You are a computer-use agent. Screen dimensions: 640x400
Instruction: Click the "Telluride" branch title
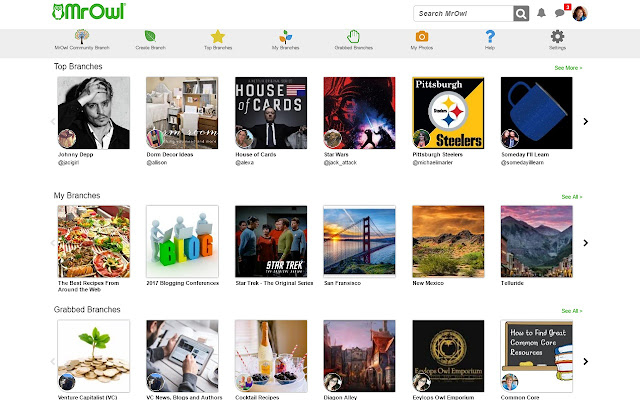(x=512, y=283)
